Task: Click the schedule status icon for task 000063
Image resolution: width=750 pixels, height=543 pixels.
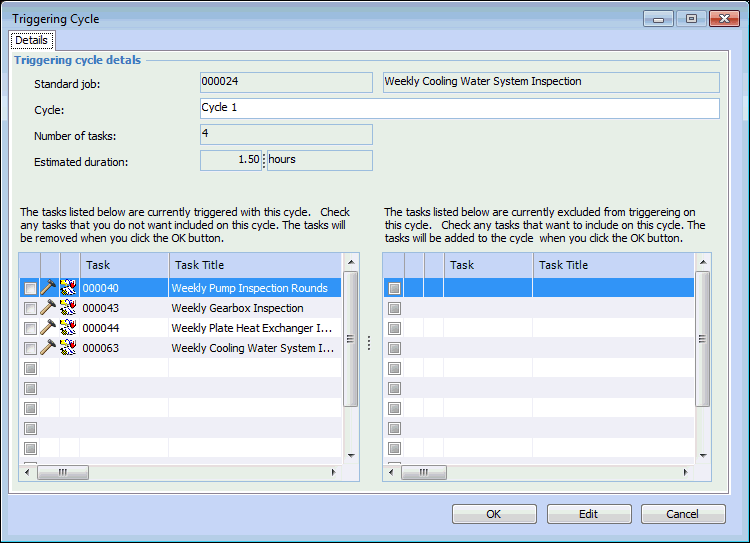Action: (x=68, y=348)
